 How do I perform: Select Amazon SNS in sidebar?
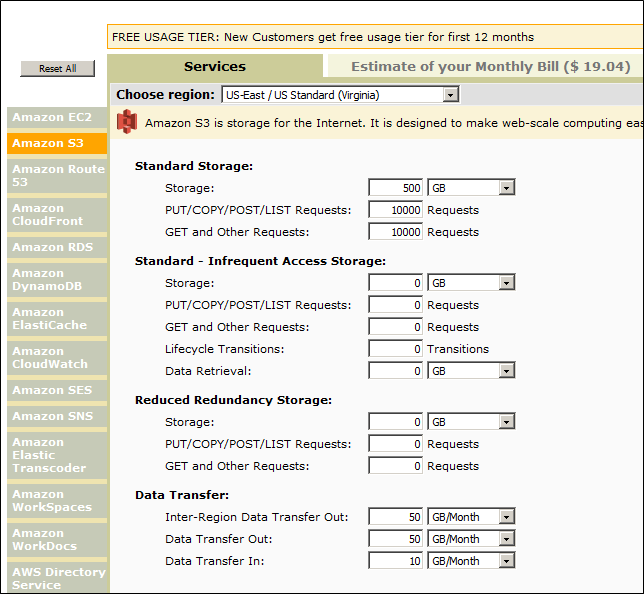point(57,416)
